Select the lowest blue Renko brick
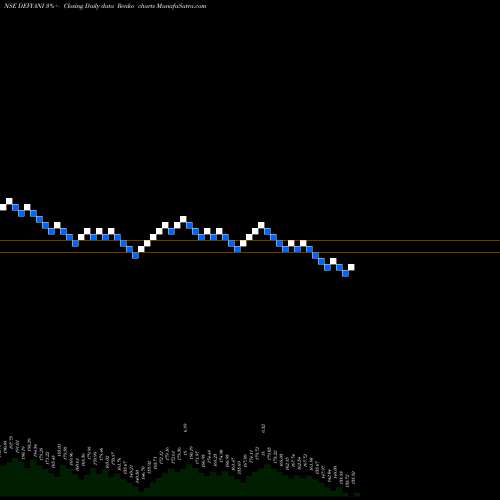The image size is (500, 500). (x=345, y=273)
